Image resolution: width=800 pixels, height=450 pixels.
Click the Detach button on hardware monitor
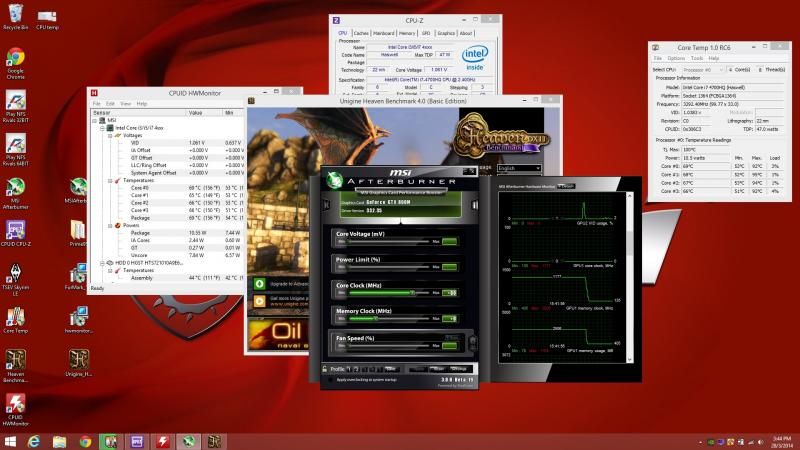pyautogui.click(x=566, y=185)
